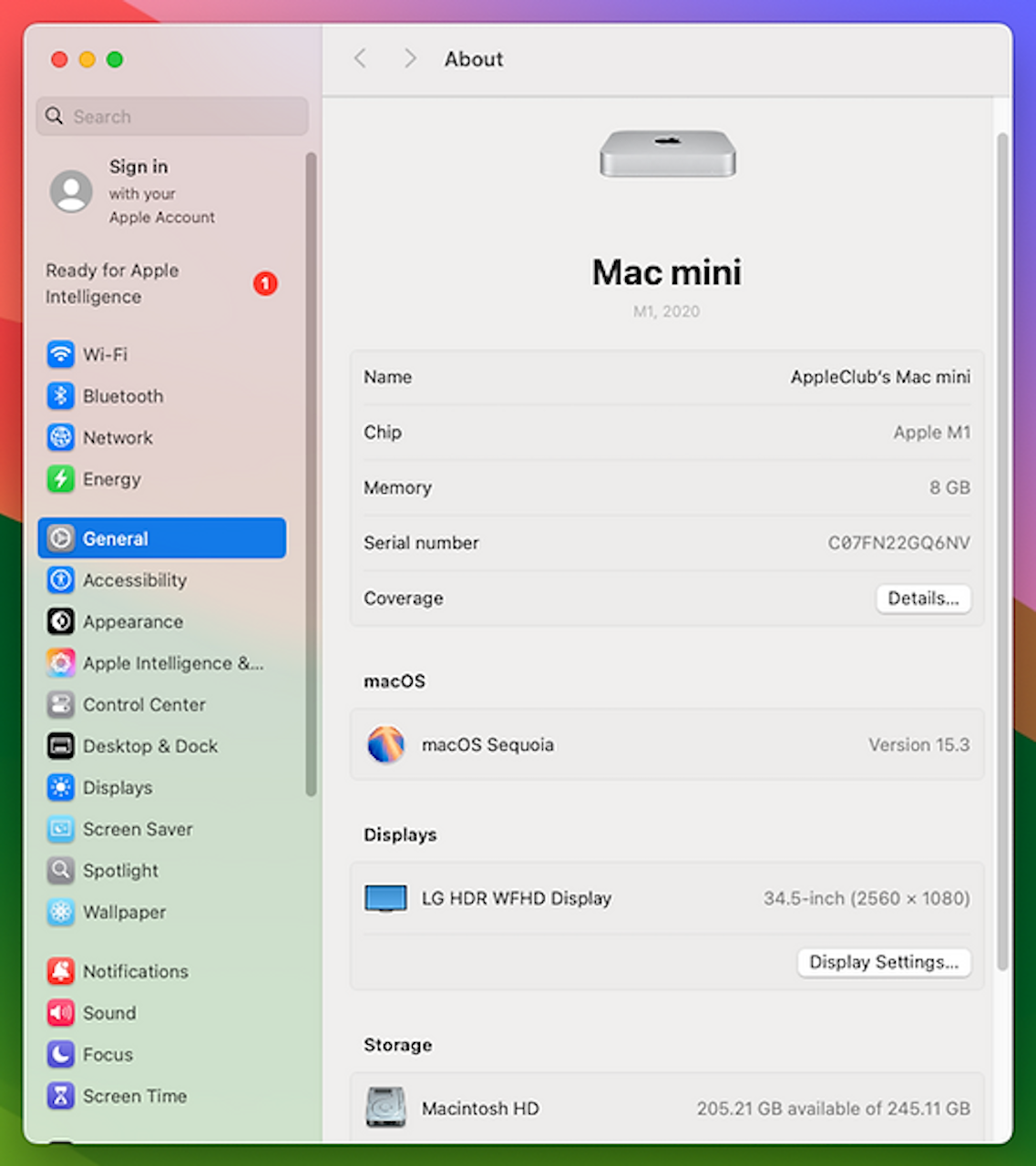The width and height of the screenshot is (1036, 1166).
Task: Click the Bluetooth icon in sidebar
Action: (x=60, y=396)
